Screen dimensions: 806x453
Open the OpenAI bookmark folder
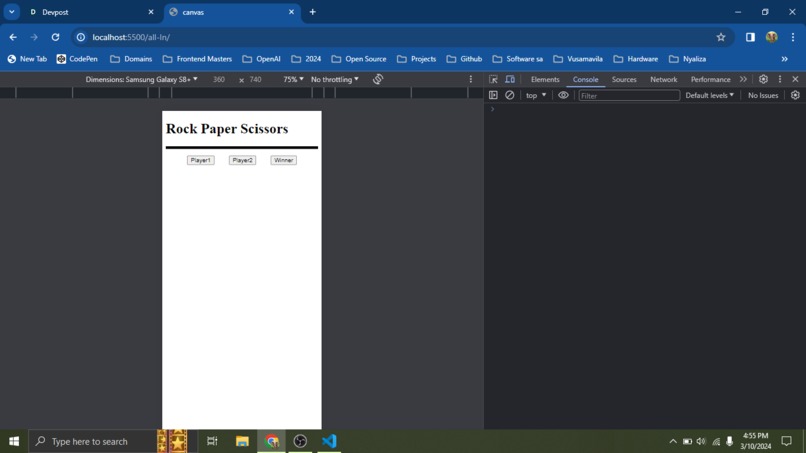pyautogui.click(x=261, y=59)
